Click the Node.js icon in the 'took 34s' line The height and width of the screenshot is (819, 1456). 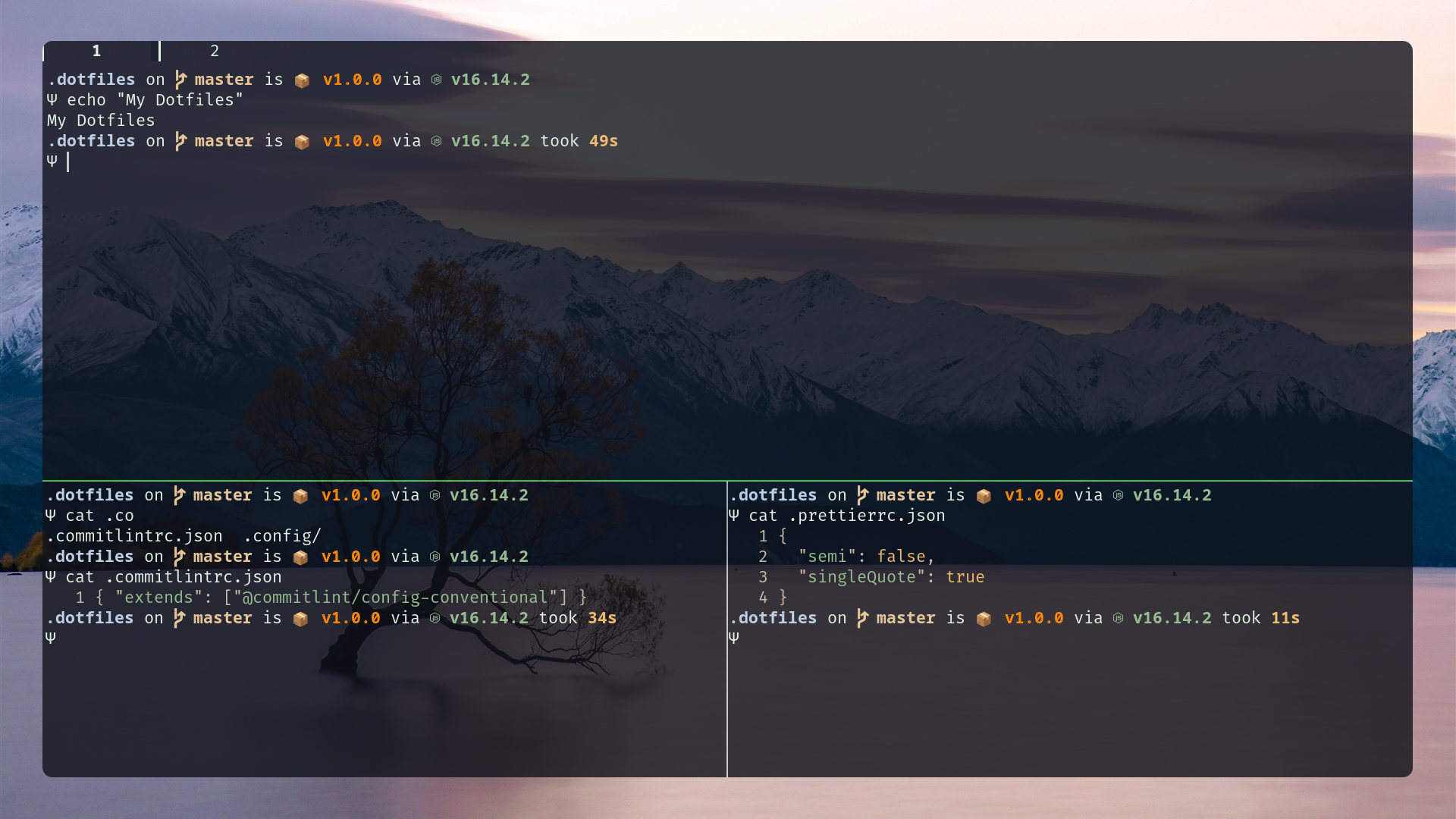(x=435, y=618)
